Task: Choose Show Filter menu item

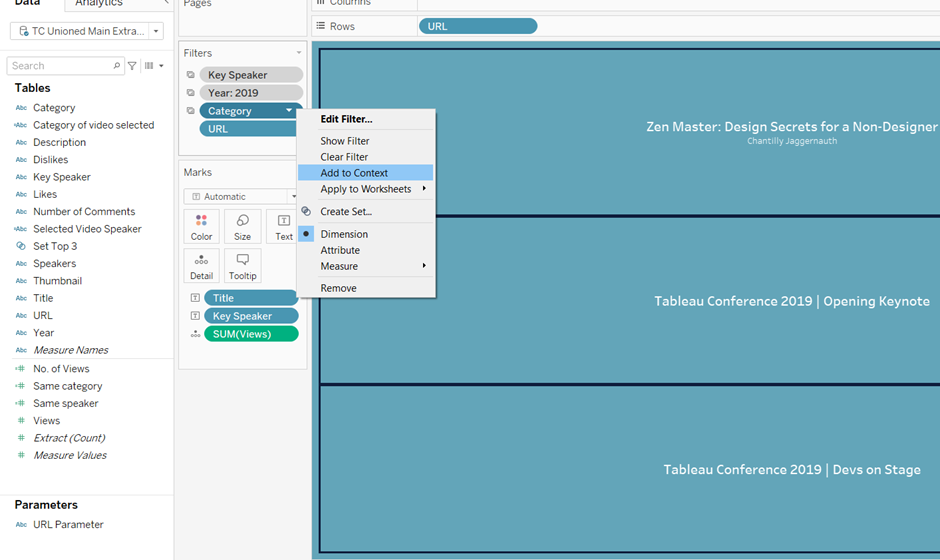Action: point(345,141)
